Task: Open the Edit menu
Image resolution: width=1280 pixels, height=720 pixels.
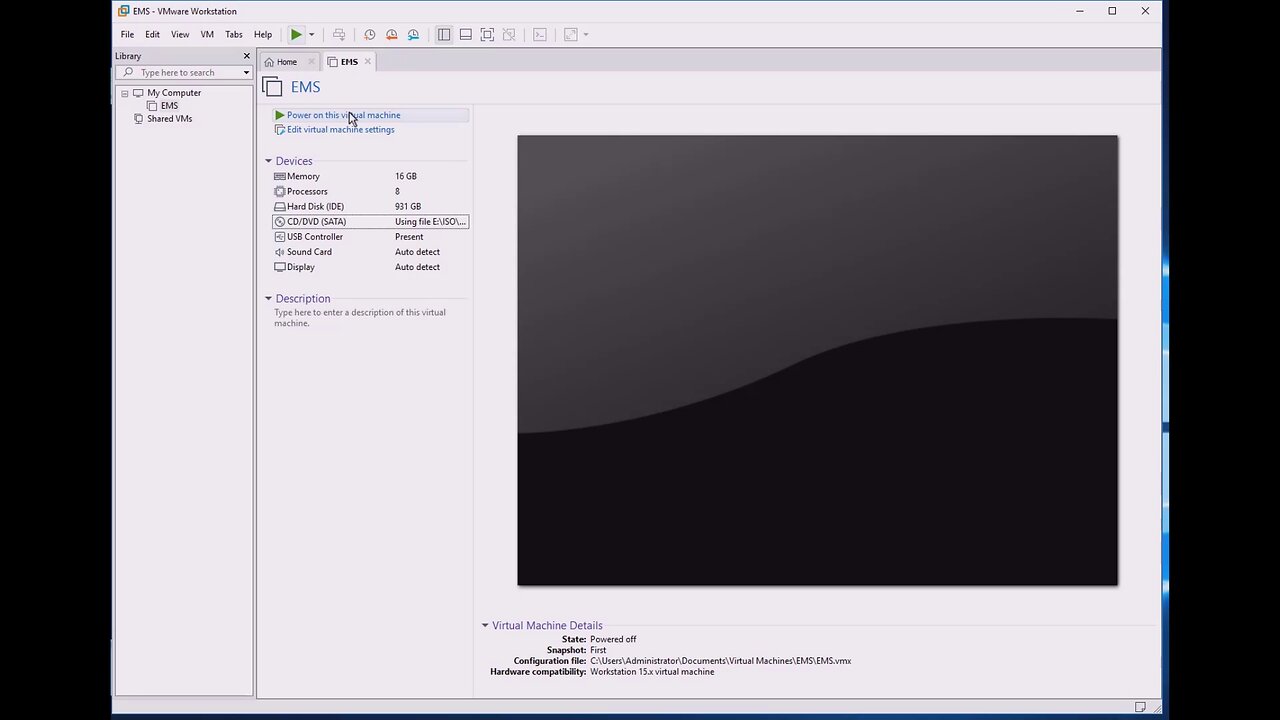Action: click(x=152, y=34)
